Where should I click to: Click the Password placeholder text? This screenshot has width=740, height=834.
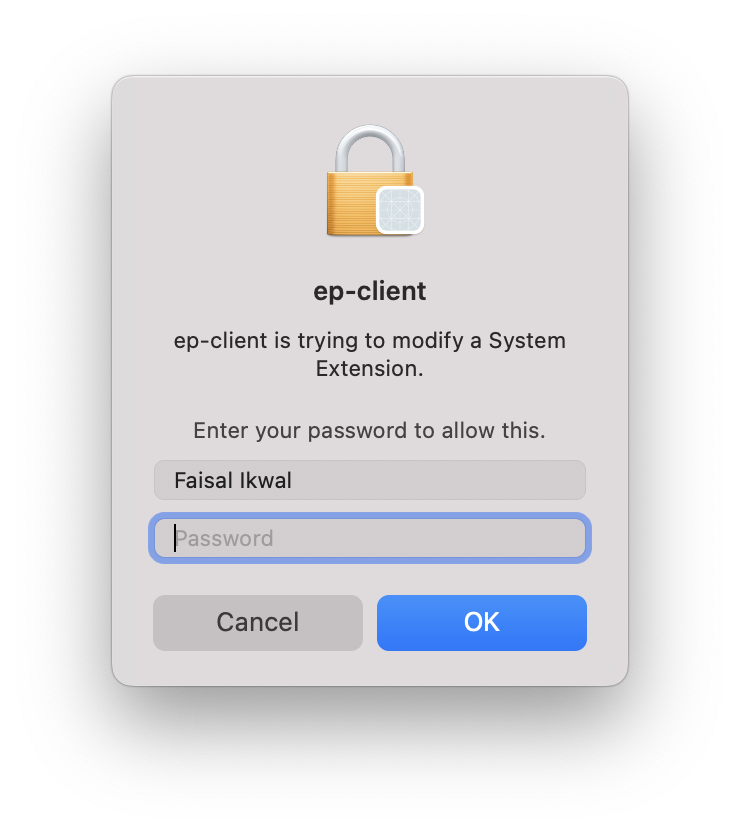click(x=224, y=538)
